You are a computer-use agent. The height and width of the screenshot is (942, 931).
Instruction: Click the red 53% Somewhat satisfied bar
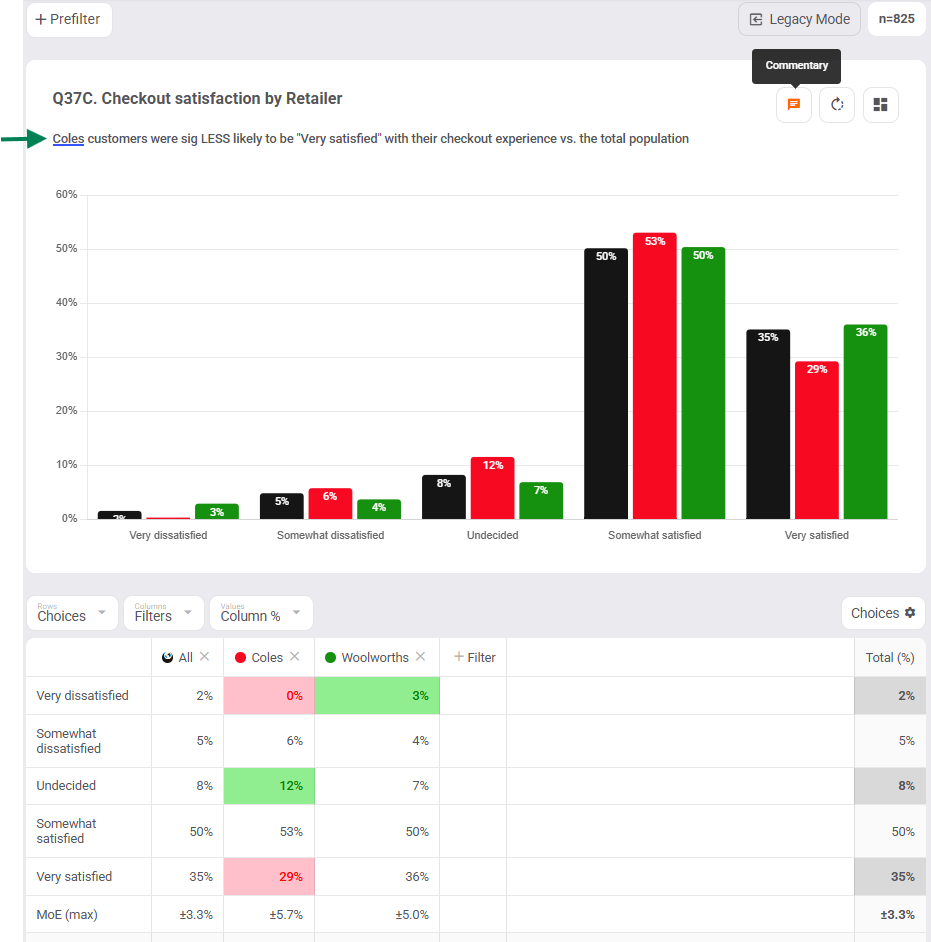point(655,376)
